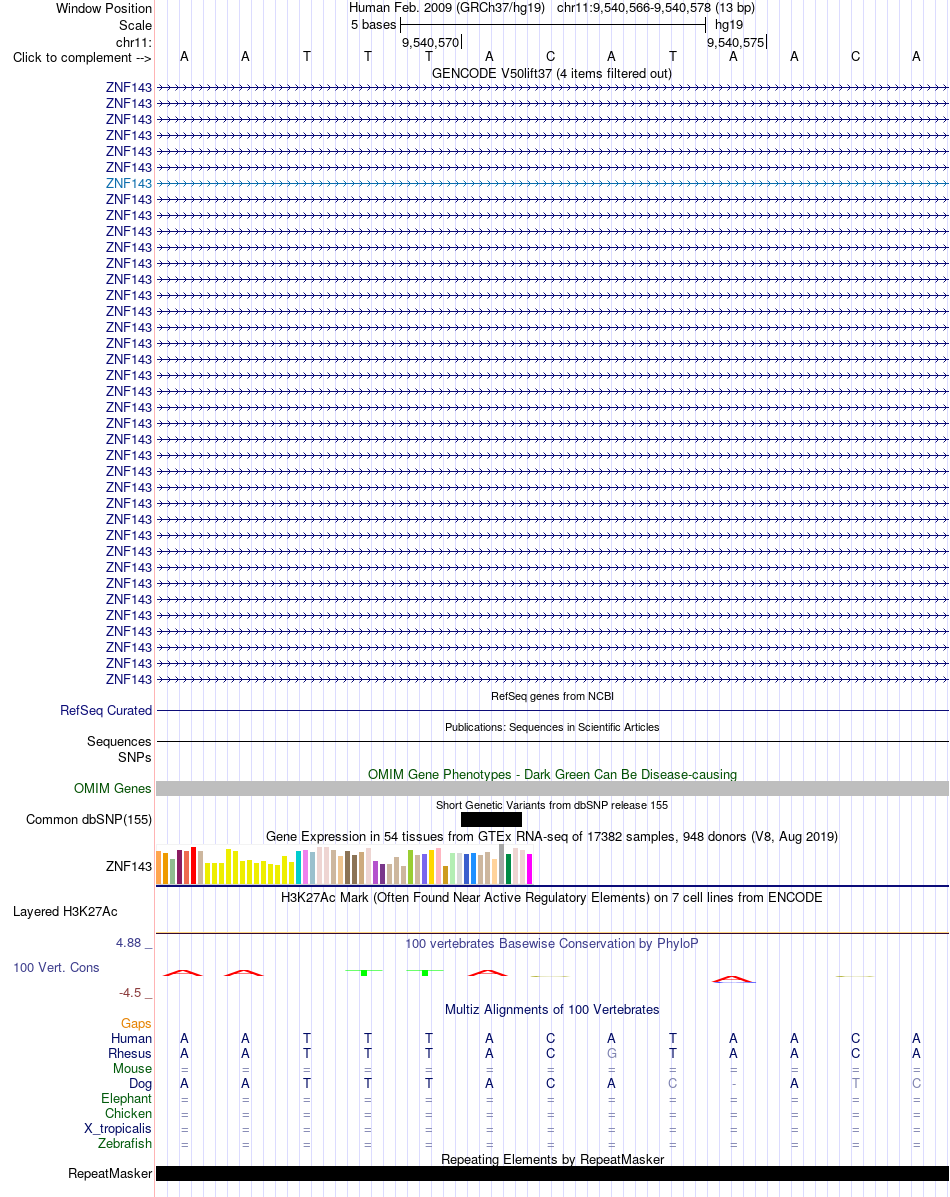Select the X_tropicalis alignment row label
Screen dimensions: 950x1197
[x=118, y=1129]
